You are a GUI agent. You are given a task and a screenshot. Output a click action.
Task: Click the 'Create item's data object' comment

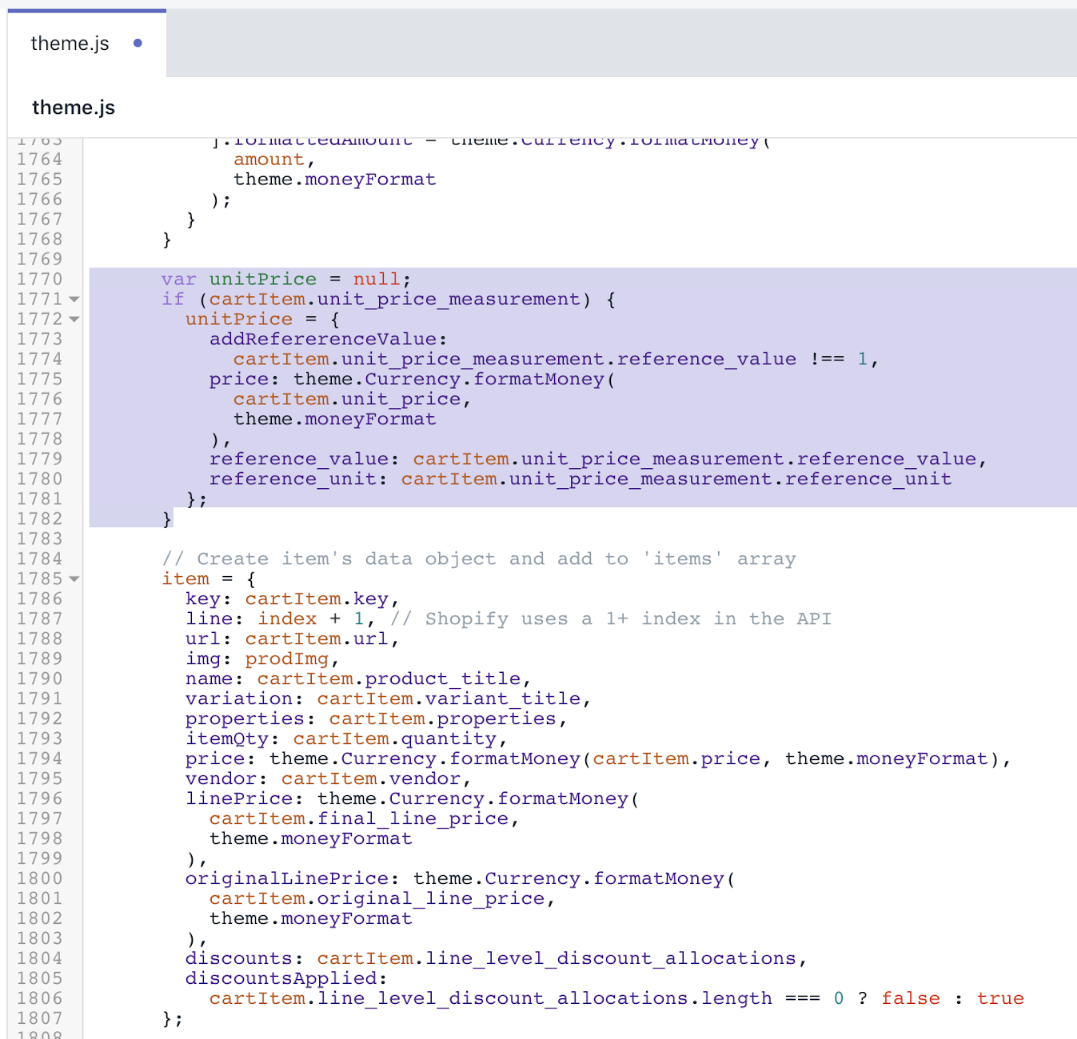pyautogui.click(x=478, y=559)
